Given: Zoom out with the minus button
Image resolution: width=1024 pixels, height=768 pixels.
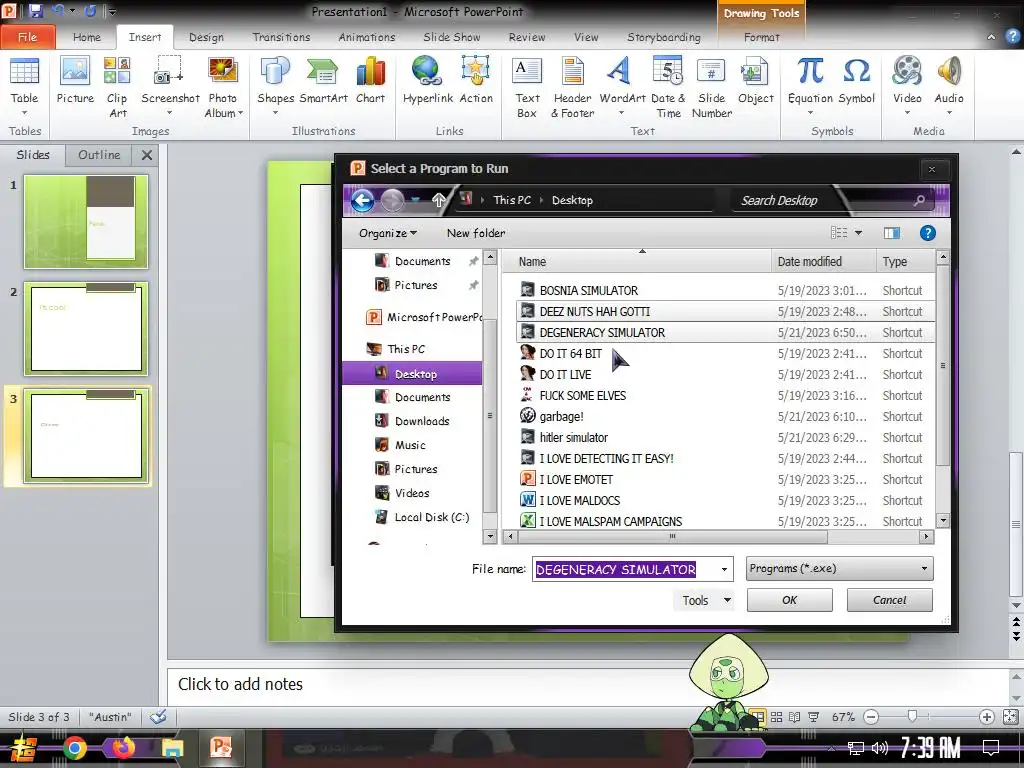Looking at the screenshot, I should [x=871, y=717].
